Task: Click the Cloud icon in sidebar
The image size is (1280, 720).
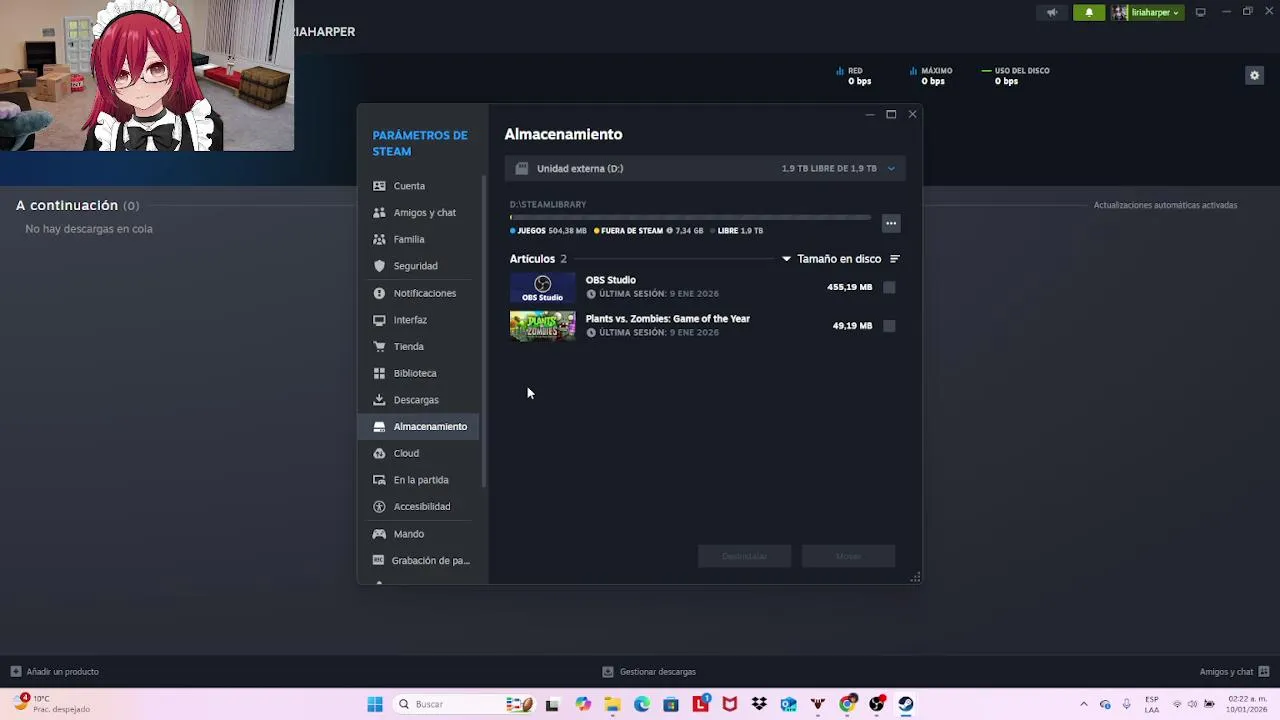Action: pyautogui.click(x=379, y=453)
